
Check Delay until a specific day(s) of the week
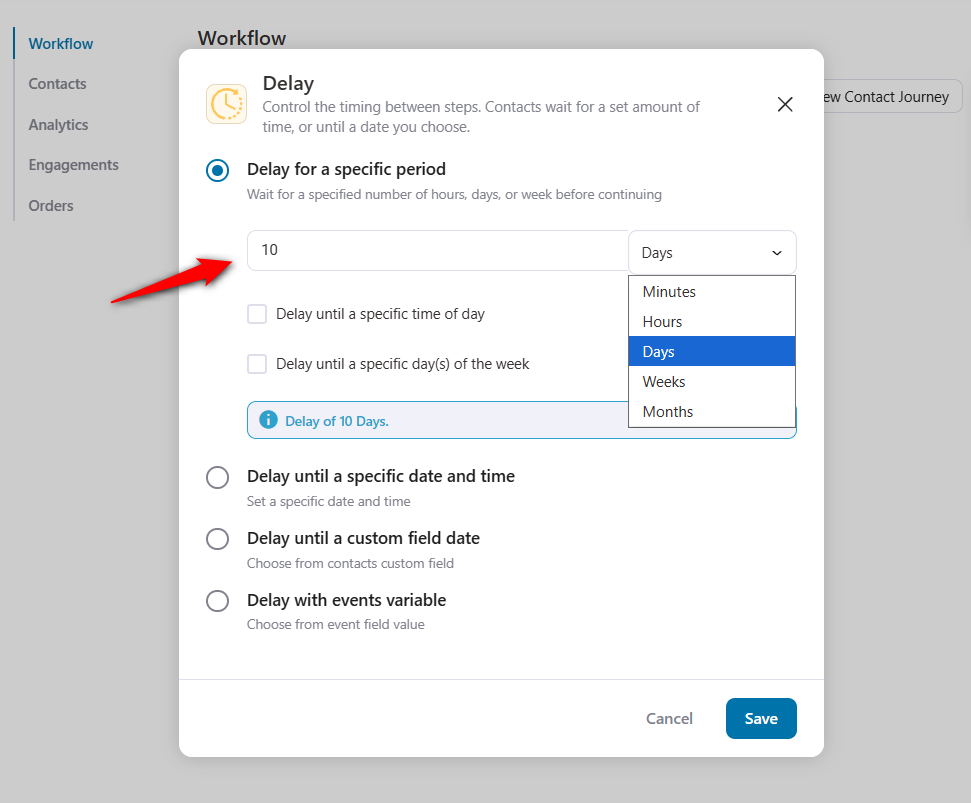point(257,363)
